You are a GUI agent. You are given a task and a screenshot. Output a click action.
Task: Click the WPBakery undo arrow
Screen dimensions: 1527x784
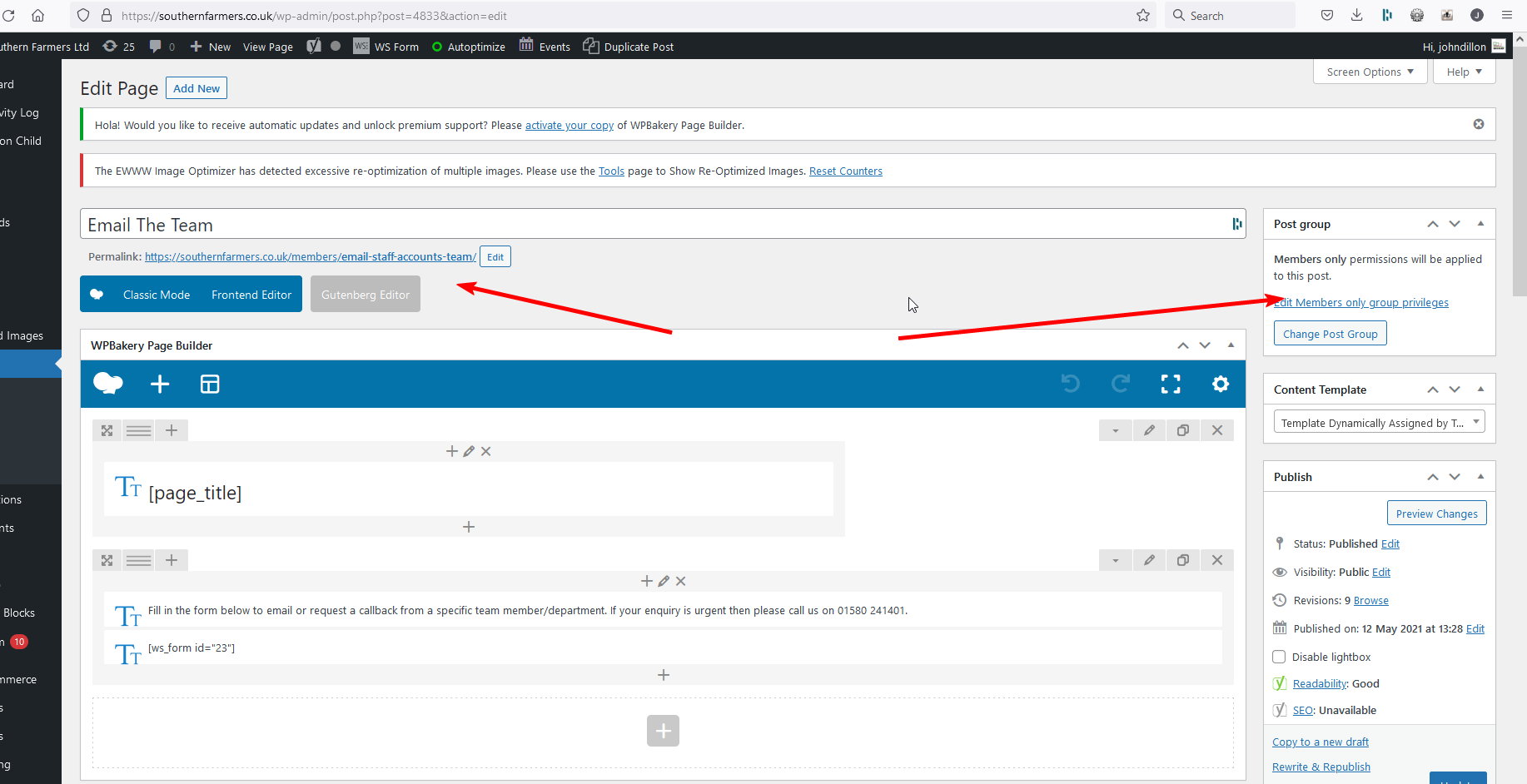pyautogui.click(x=1071, y=384)
